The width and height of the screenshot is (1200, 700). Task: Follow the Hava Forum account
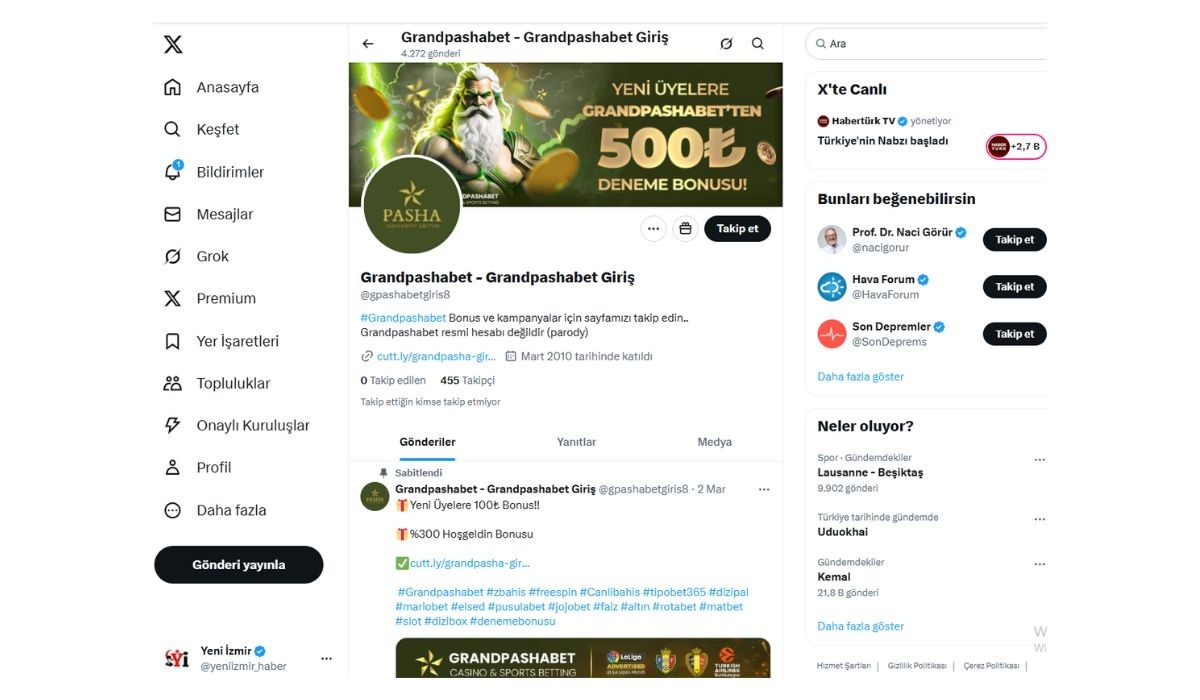pyautogui.click(x=1014, y=287)
